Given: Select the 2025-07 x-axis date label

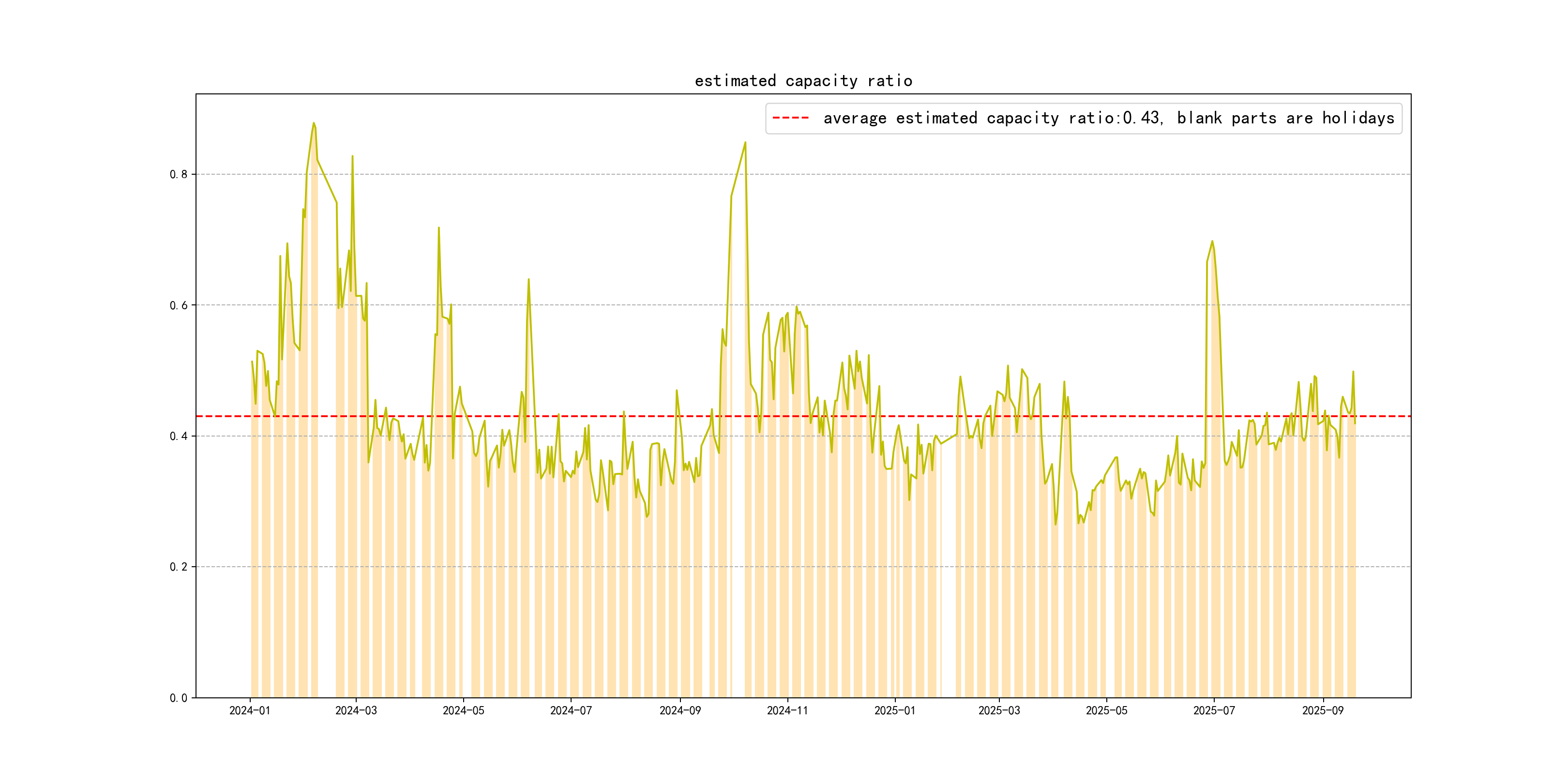Looking at the screenshot, I should point(1214,711).
